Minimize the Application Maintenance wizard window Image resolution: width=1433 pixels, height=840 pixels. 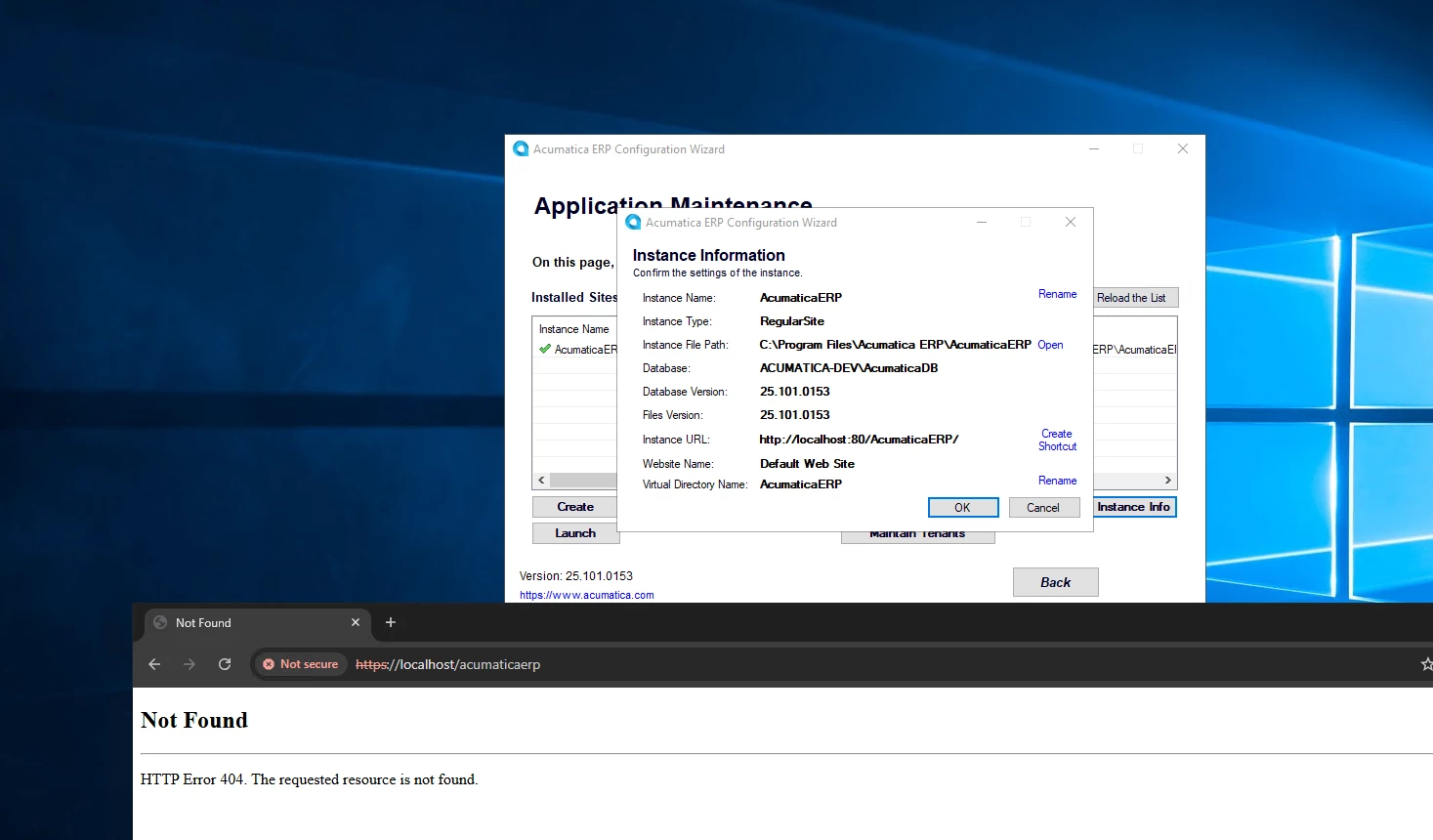(x=1094, y=148)
